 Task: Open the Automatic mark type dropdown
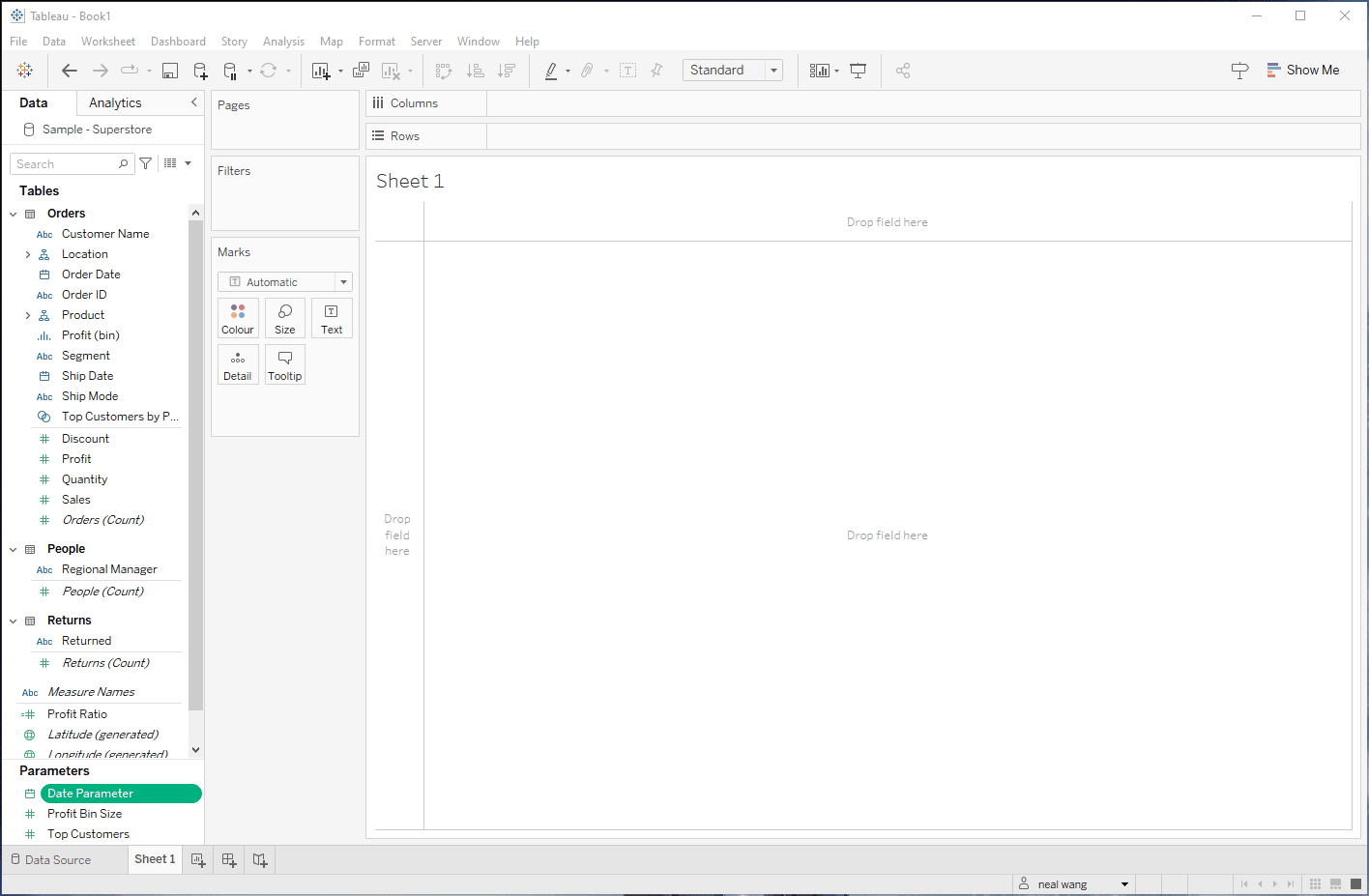(285, 282)
